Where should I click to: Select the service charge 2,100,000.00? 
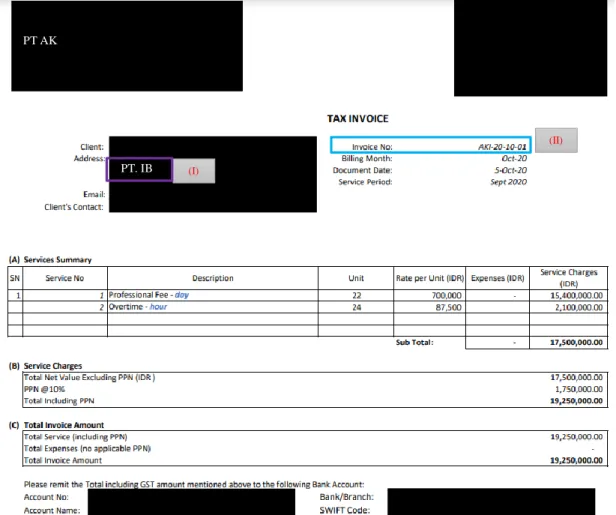(x=579, y=307)
